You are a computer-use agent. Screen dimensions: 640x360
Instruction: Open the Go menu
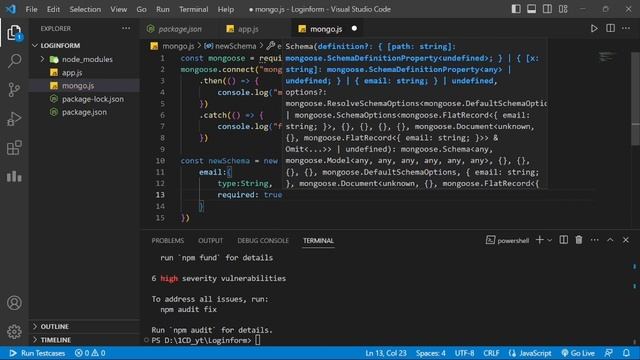click(141, 9)
